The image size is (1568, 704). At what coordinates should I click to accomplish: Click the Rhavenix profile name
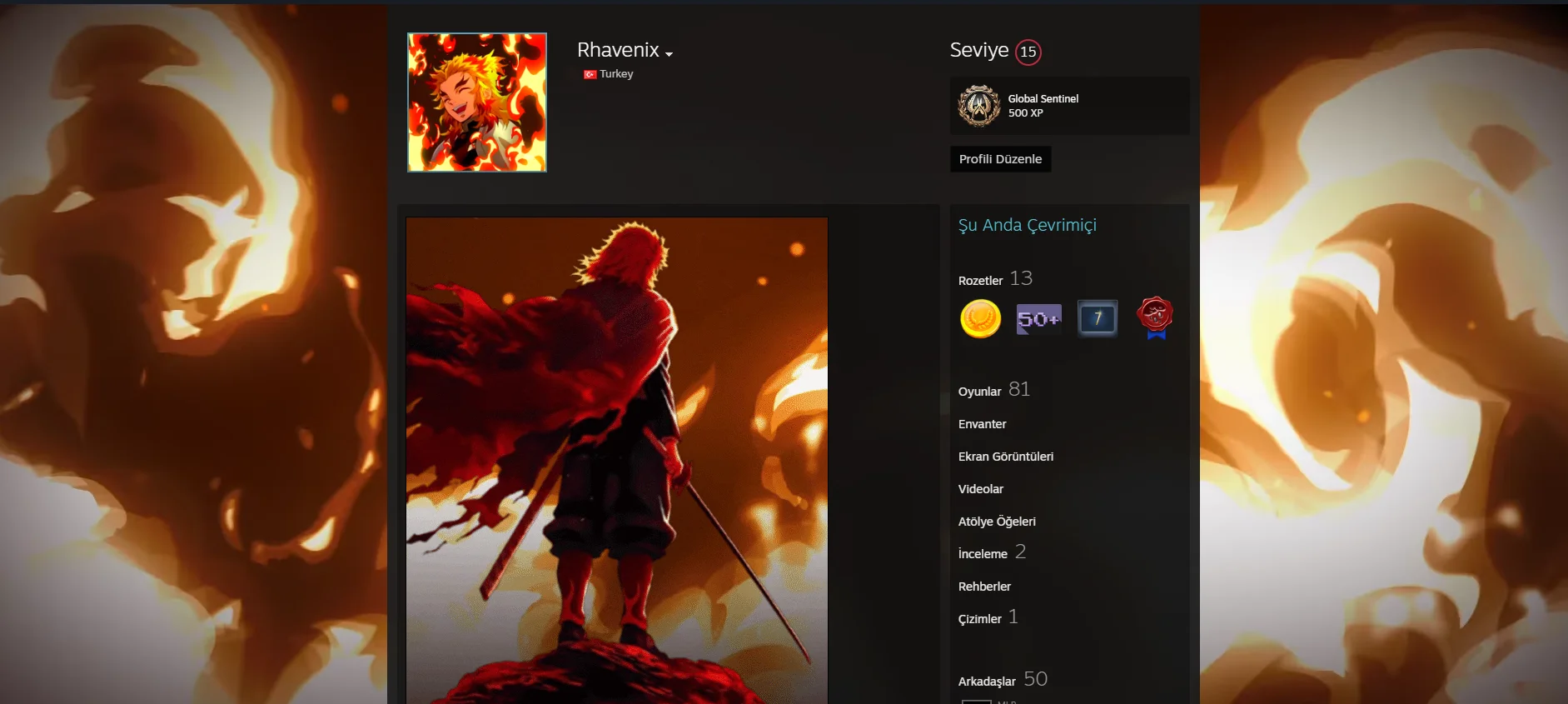click(x=618, y=50)
